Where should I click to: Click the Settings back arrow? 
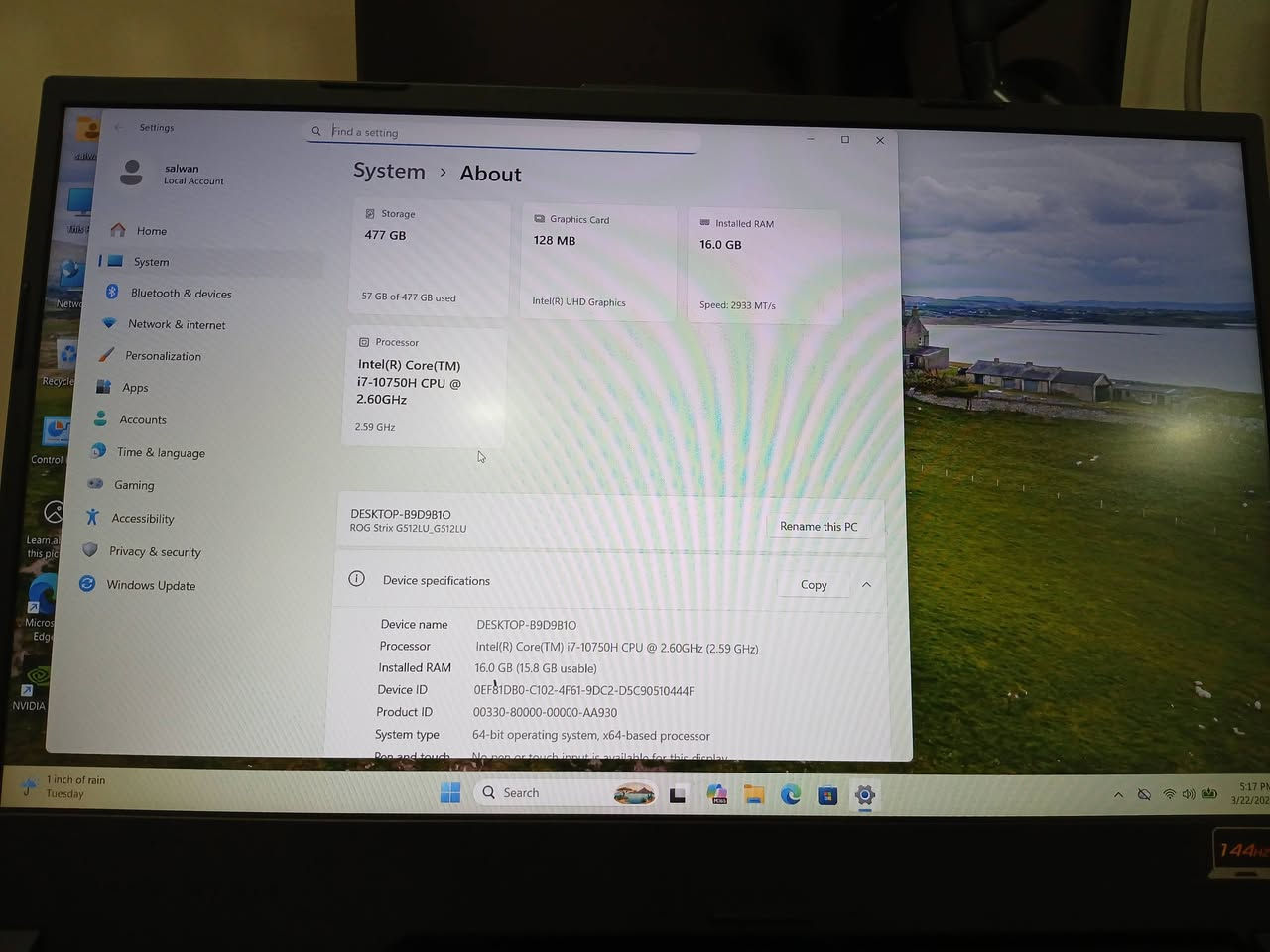tap(119, 127)
